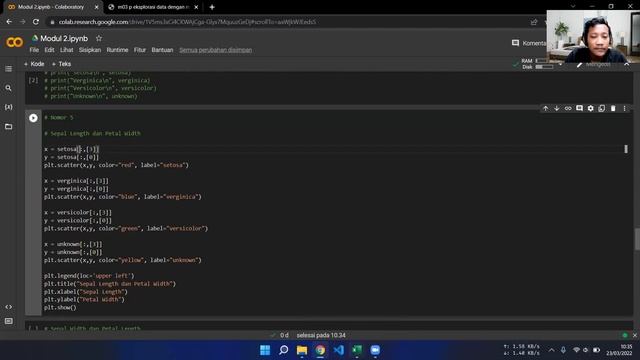Add comment to cell icon
Viewport: 640px width, 360px height.
click(579, 108)
